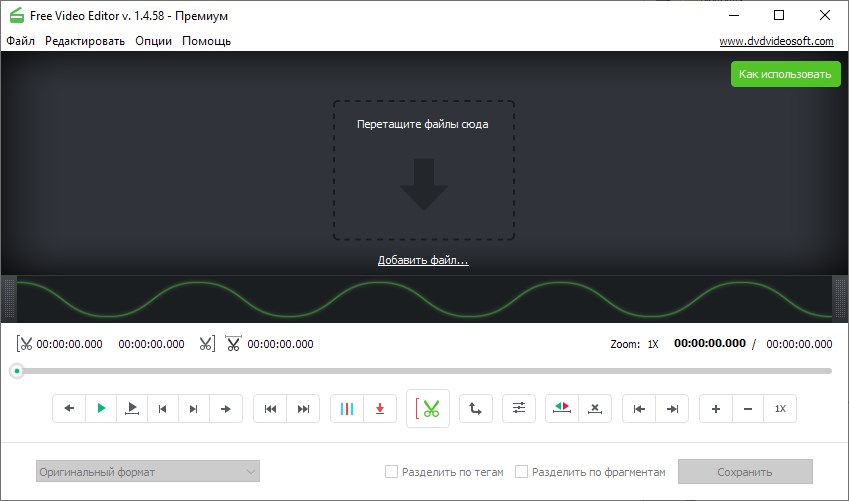The height and width of the screenshot is (501, 849).
Task: Click the Сохранить button
Action: coord(745,472)
